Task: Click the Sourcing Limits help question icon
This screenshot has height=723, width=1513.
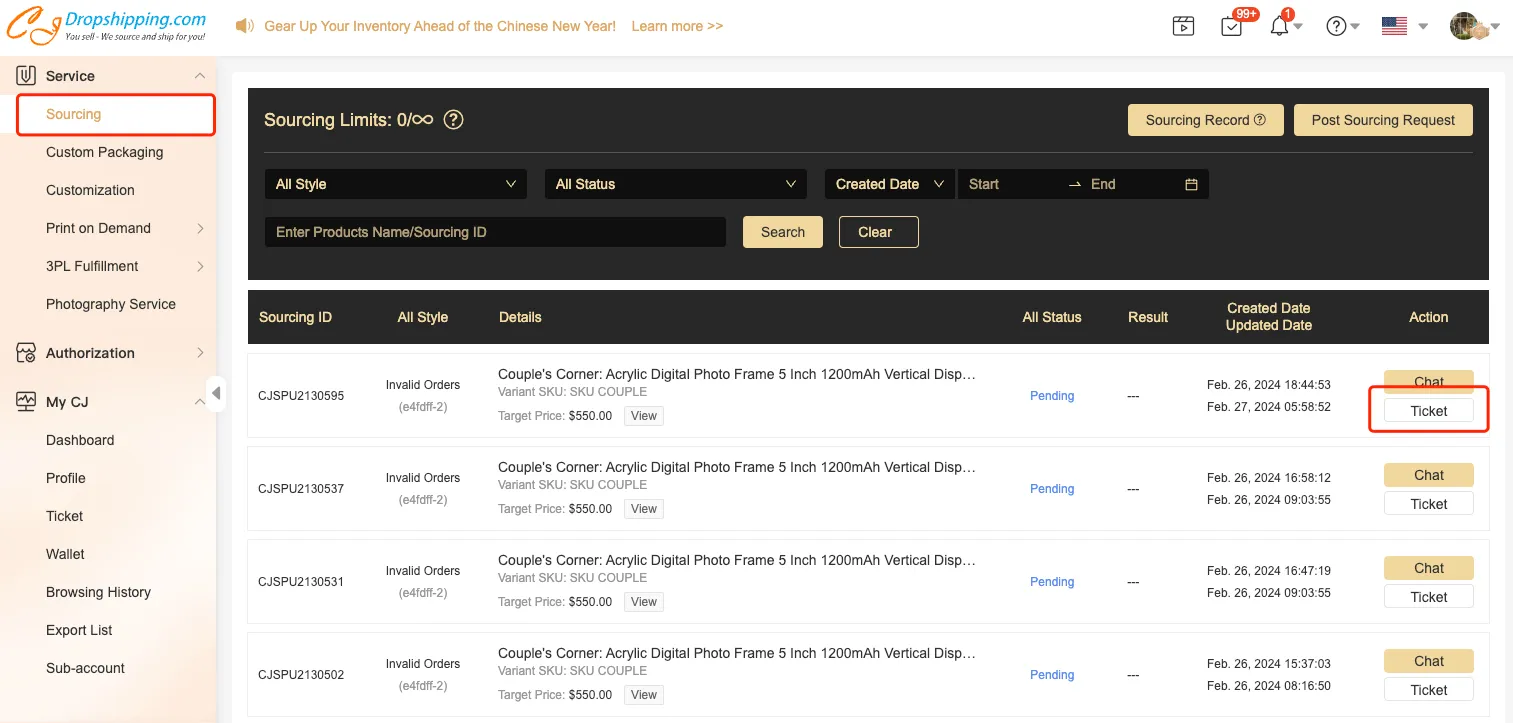Action: click(x=453, y=120)
